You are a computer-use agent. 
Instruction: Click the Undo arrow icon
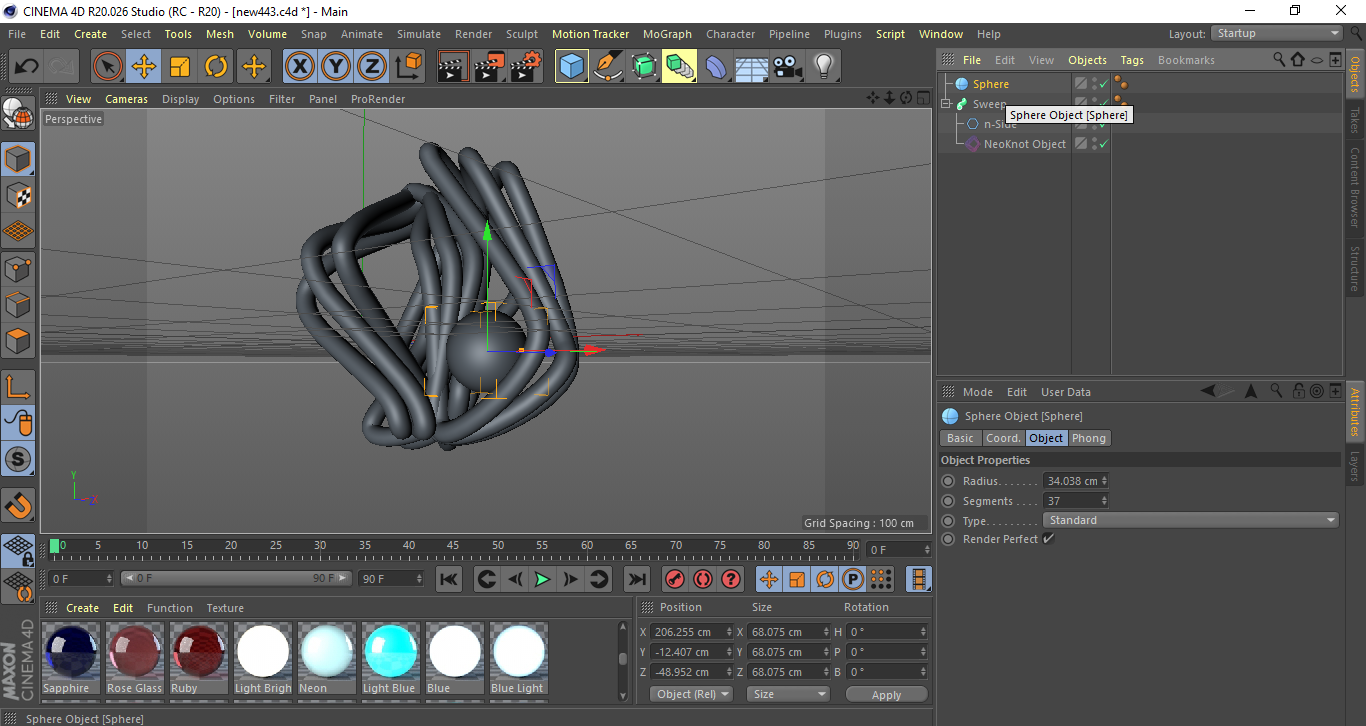coord(27,67)
